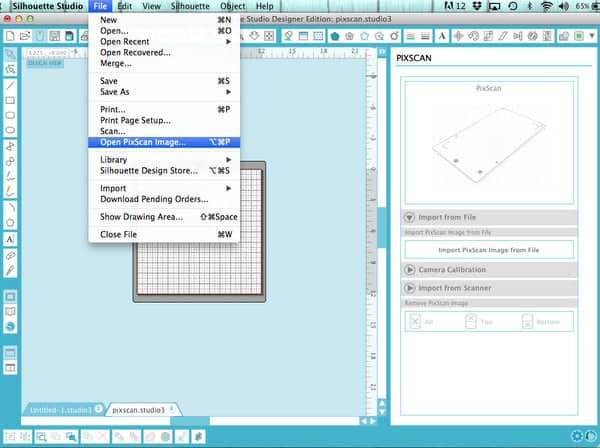Open the Bluetooth status icon in menu bar

530,6
